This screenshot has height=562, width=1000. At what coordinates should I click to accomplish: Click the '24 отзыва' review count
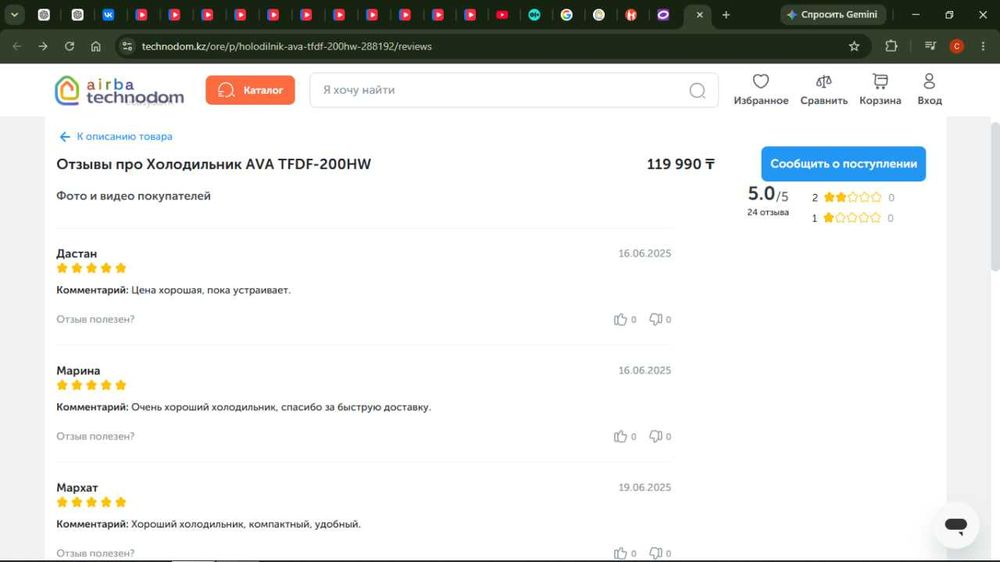(768, 212)
